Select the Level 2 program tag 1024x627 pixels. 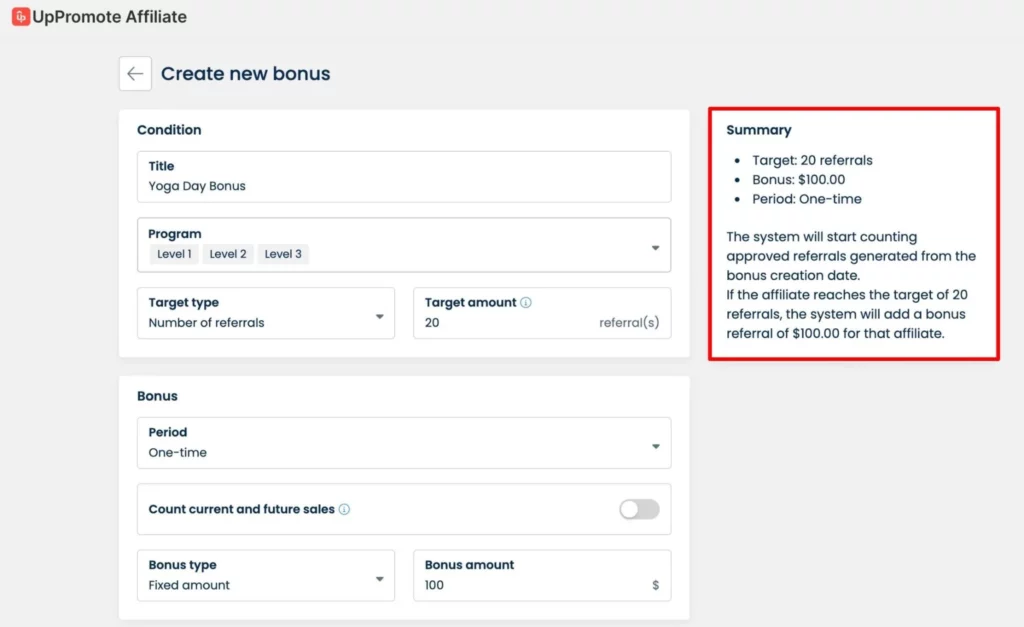pyautogui.click(x=228, y=254)
